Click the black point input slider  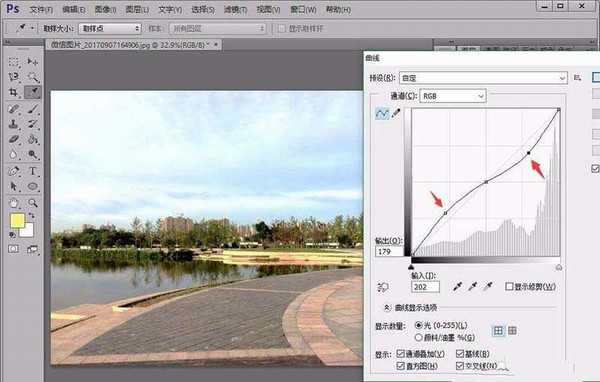pyautogui.click(x=411, y=267)
